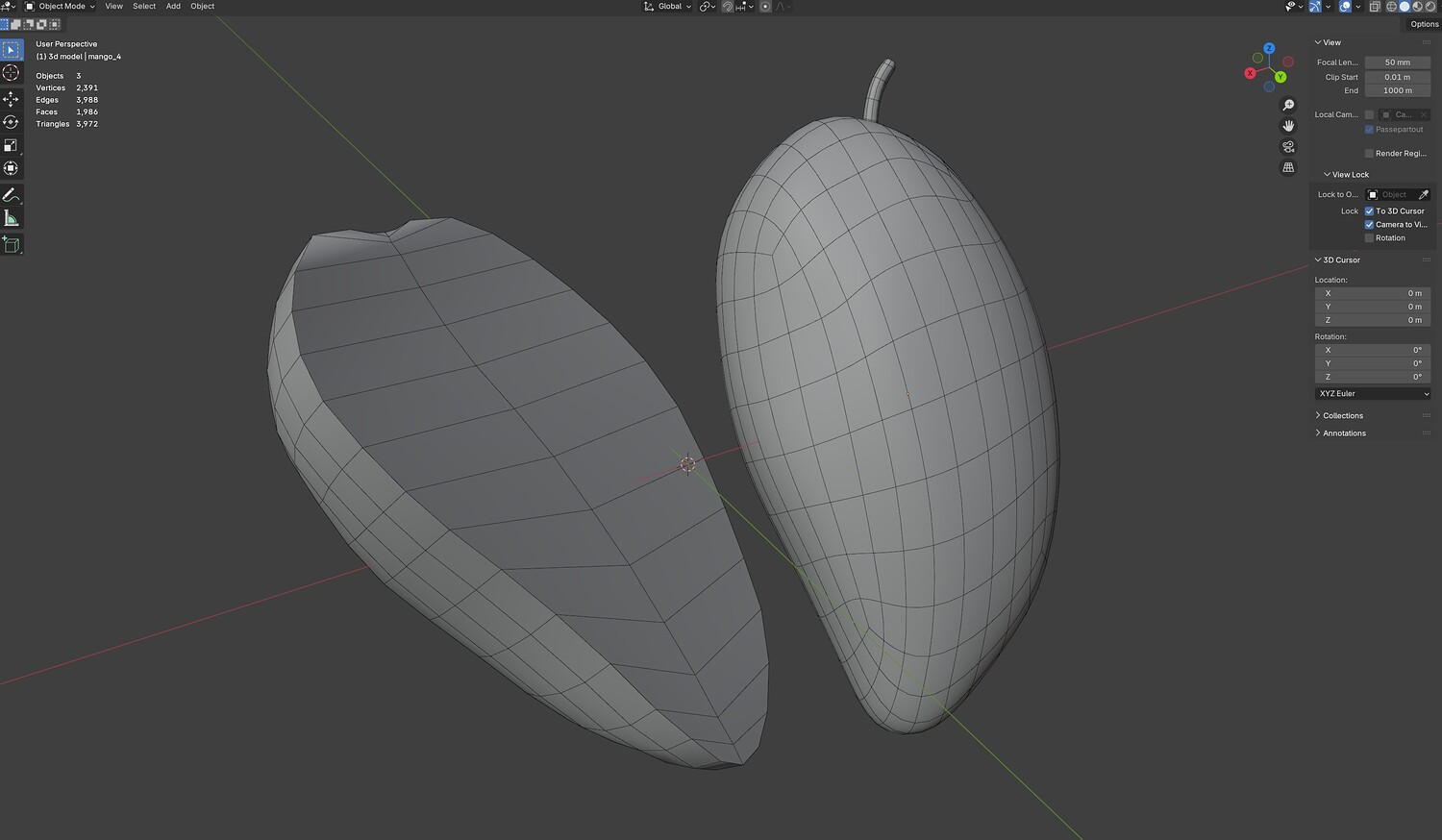The image size is (1442, 840).
Task: Click the cursor Rotation Y field
Action: (1373, 363)
